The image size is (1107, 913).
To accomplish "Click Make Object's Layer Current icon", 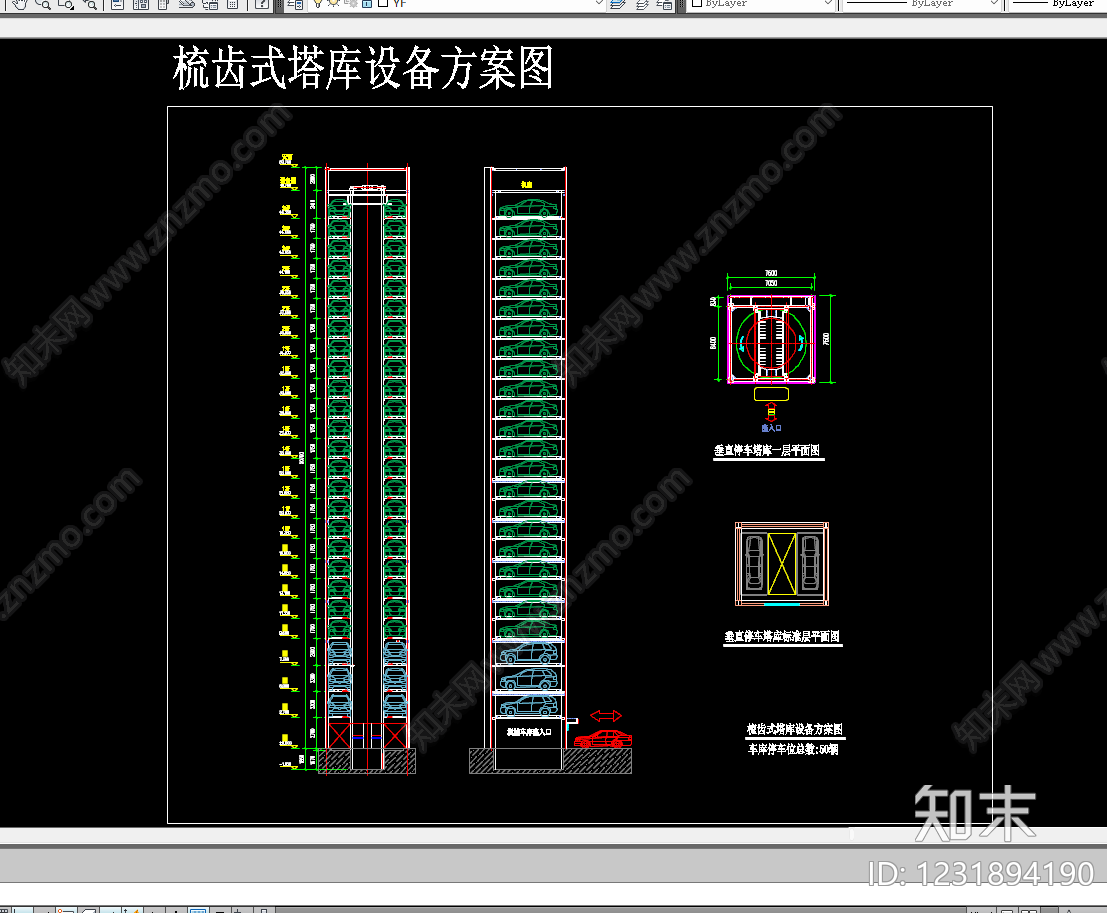I will tap(618, 4).
